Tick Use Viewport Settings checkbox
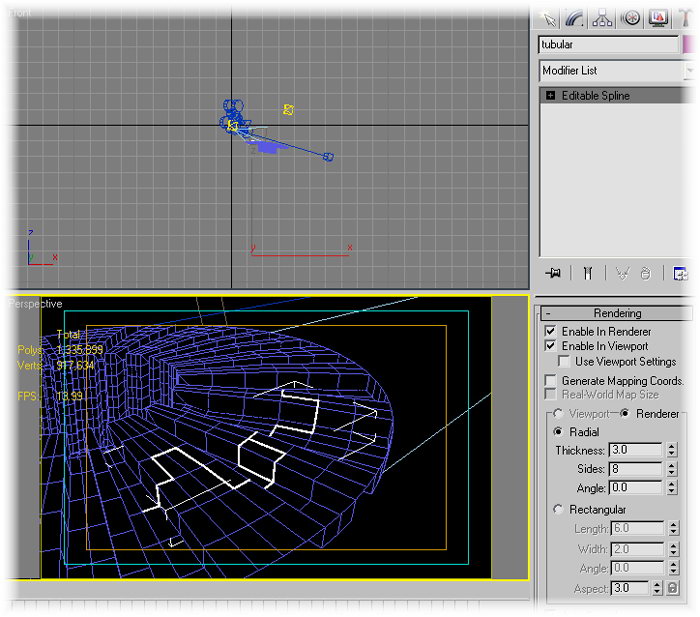 (x=565, y=361)
